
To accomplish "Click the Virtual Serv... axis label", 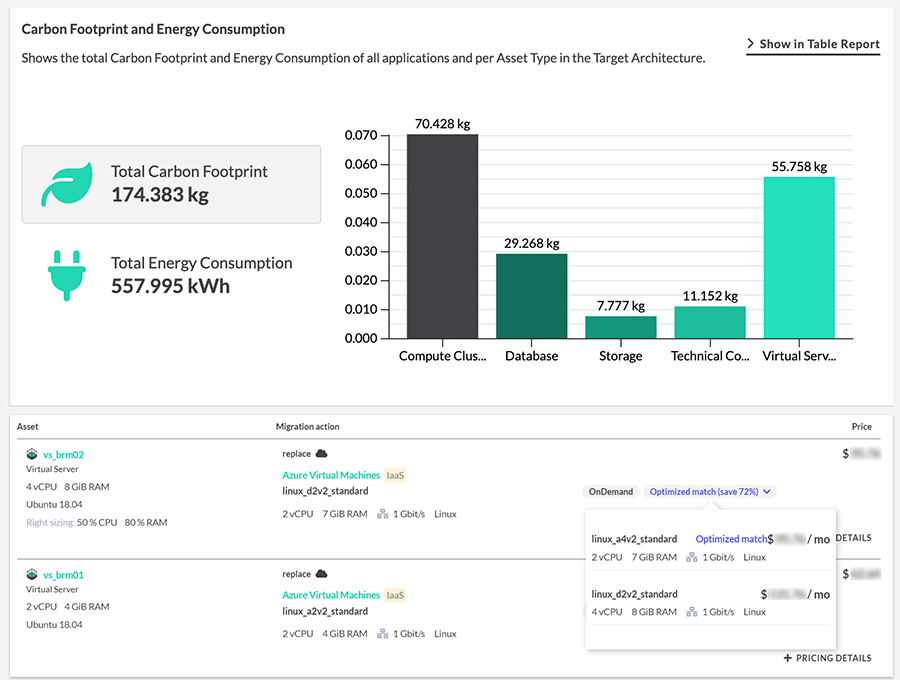I will 799,356.
